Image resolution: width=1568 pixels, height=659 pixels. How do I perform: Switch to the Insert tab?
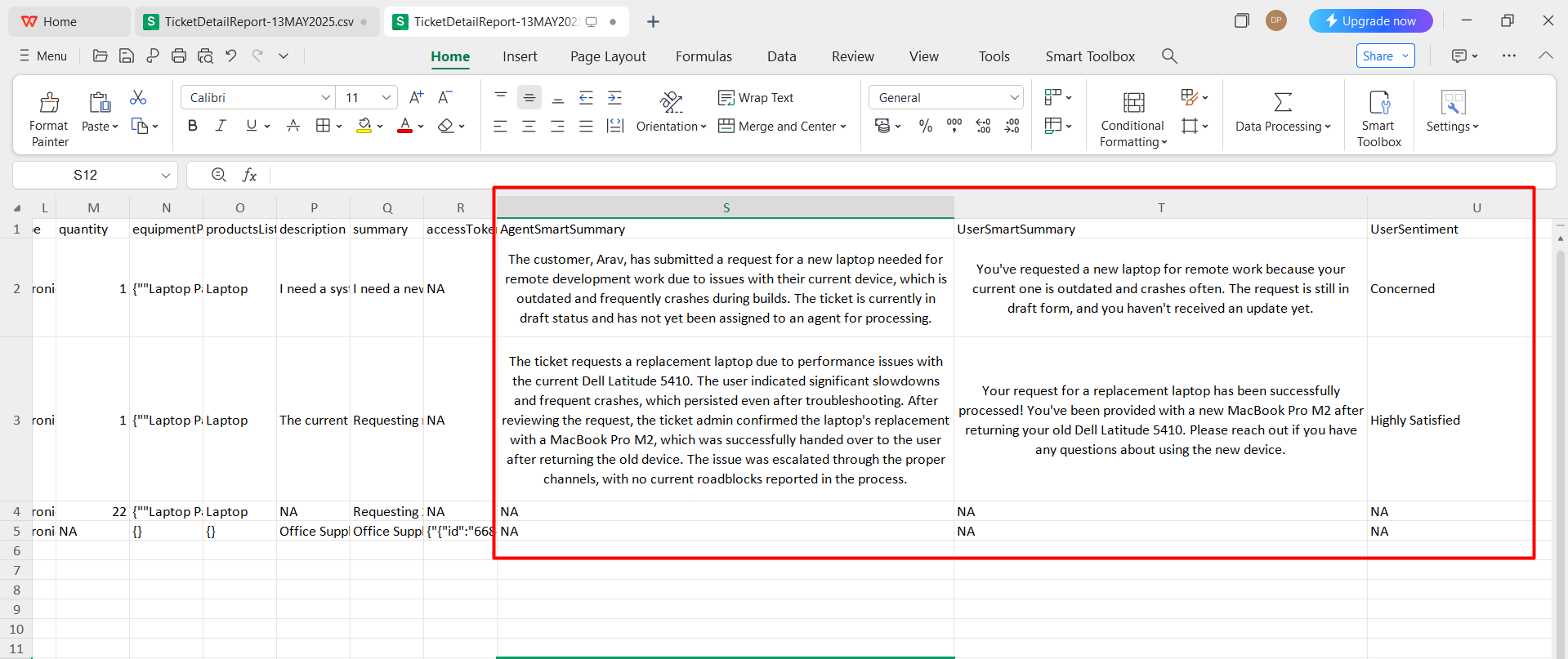[520, 56]
